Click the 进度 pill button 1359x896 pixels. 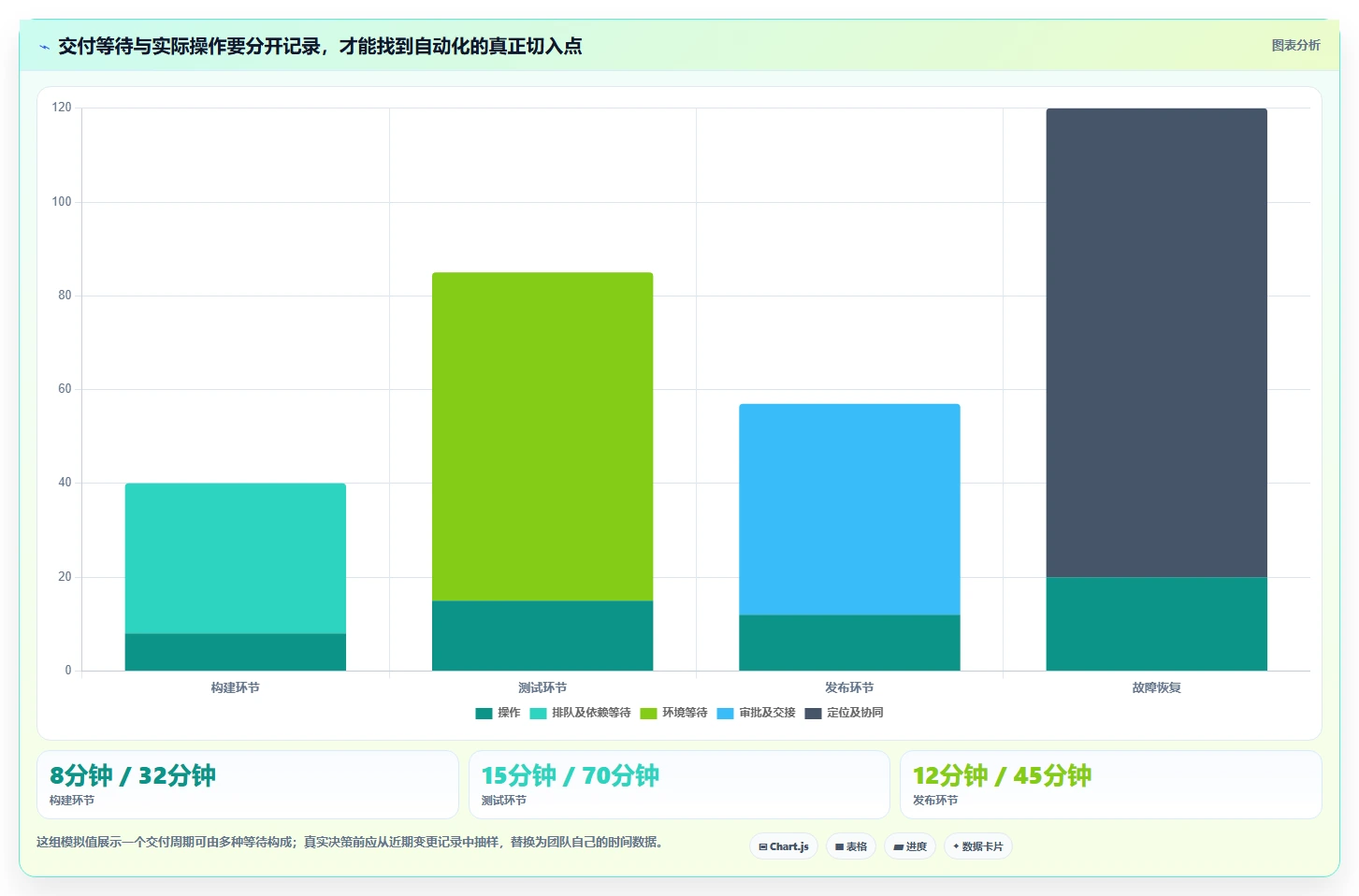(910, 846)
